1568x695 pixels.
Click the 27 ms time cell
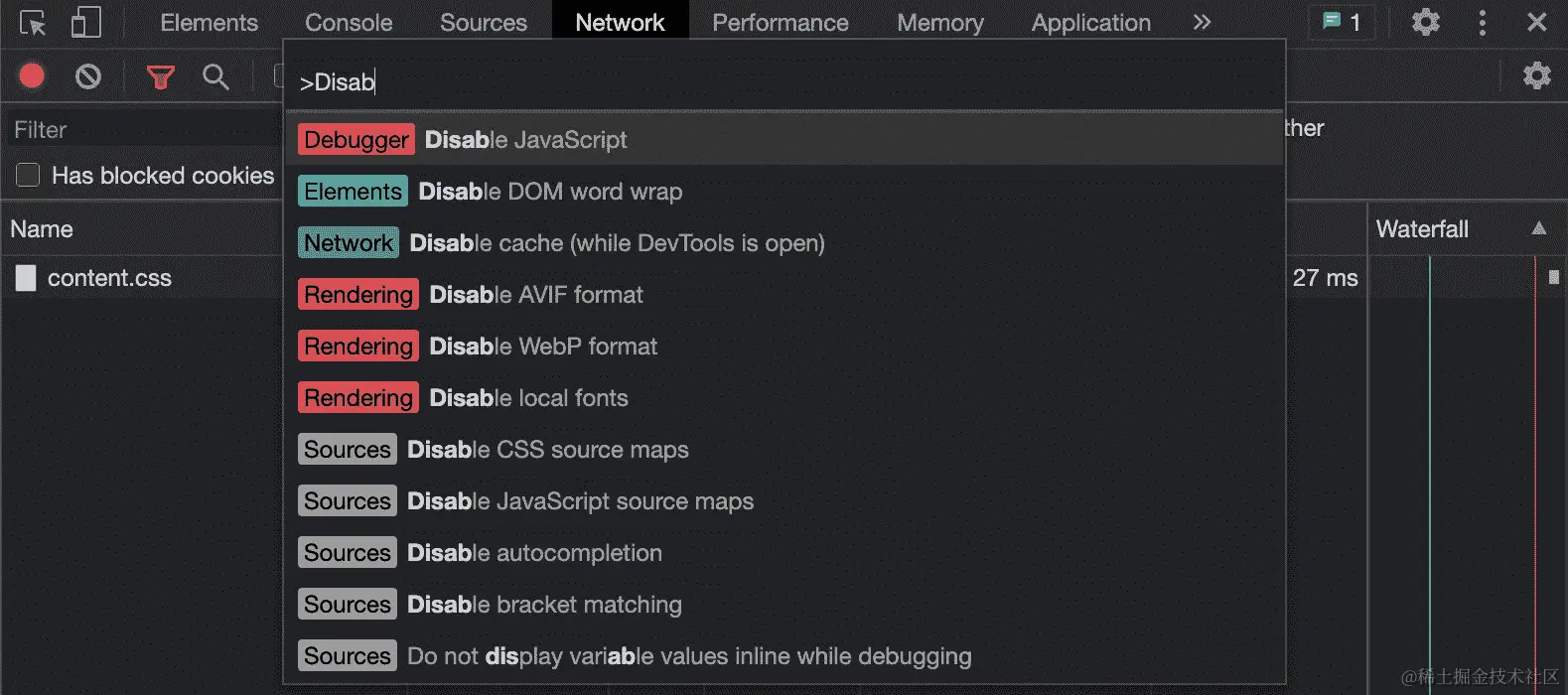[x=1325, y=278]
